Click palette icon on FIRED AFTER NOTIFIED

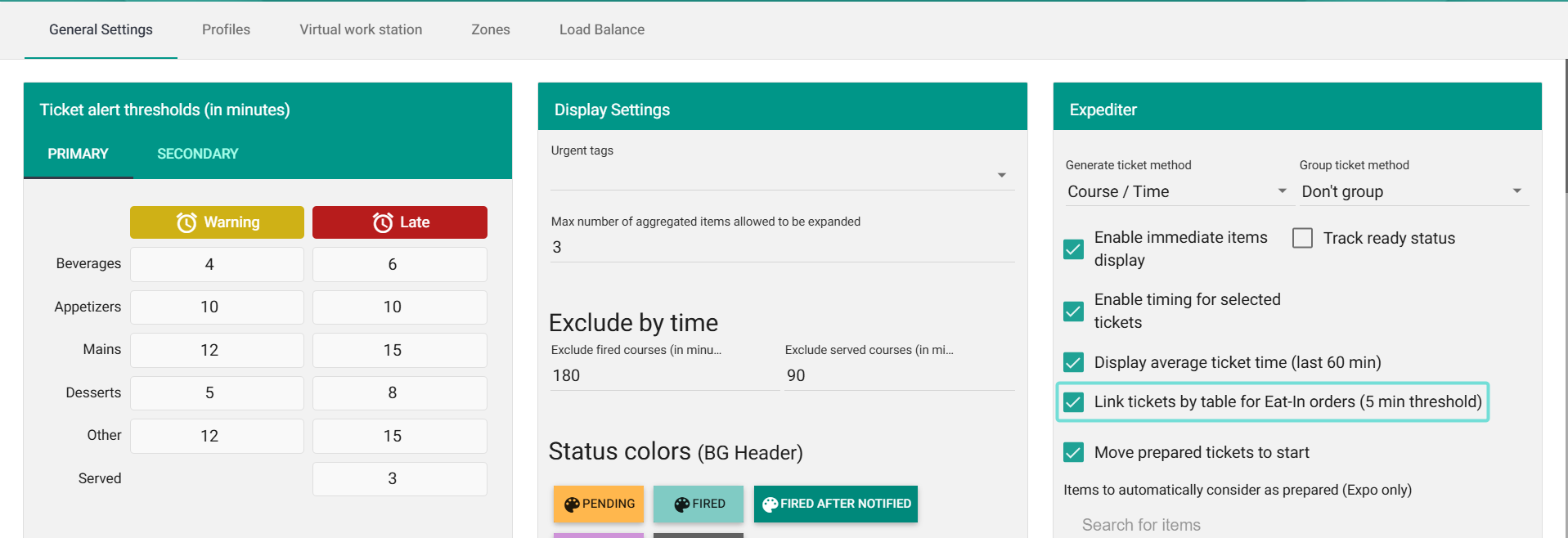(x=770, y=504)
